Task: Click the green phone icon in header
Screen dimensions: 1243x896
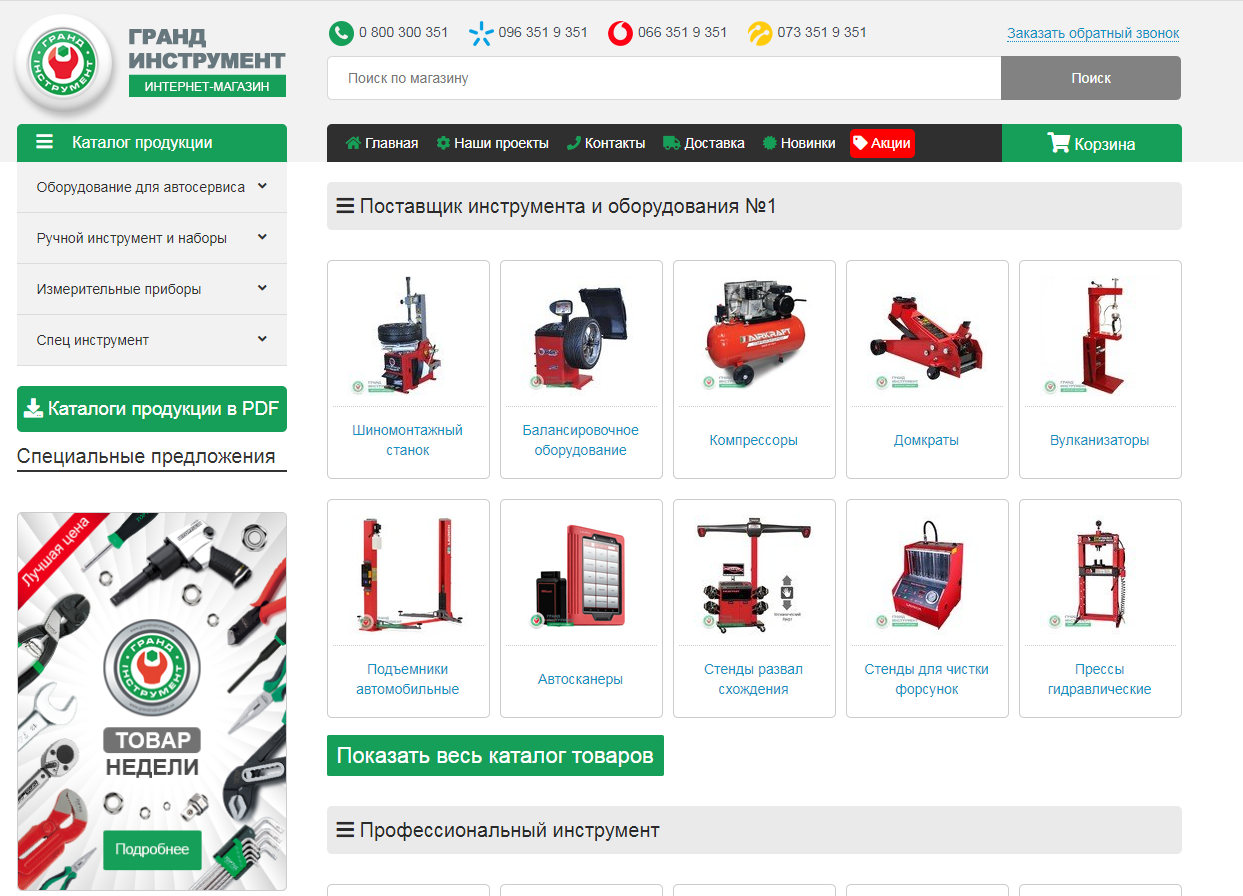Action: pos(341,33)
